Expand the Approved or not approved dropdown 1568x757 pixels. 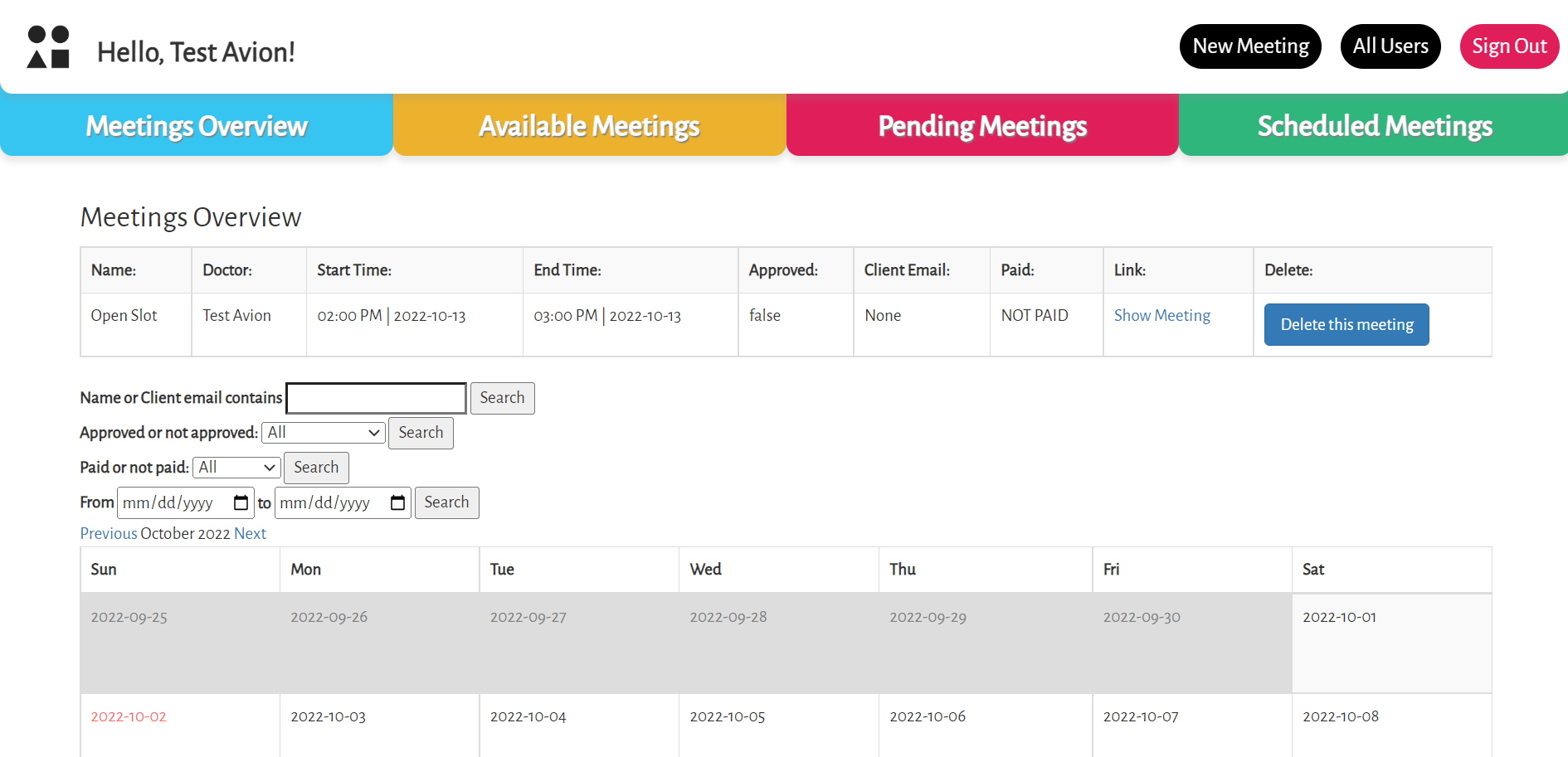point(324,433)
